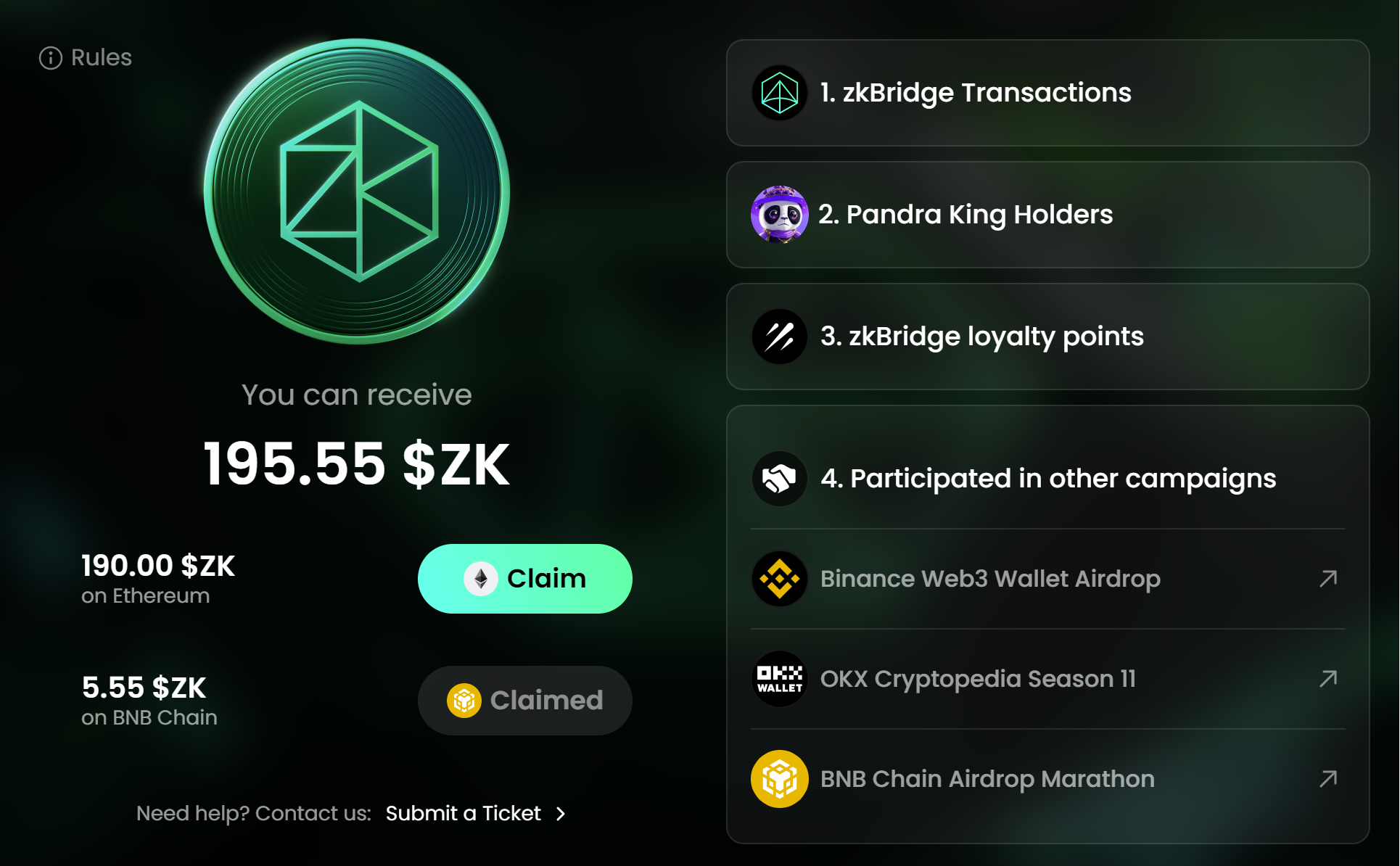Viewport: 1400px width, 866px height.
Task: Open the Binance Web3 Wallet Airdrop link
Action: pos(990,579)
